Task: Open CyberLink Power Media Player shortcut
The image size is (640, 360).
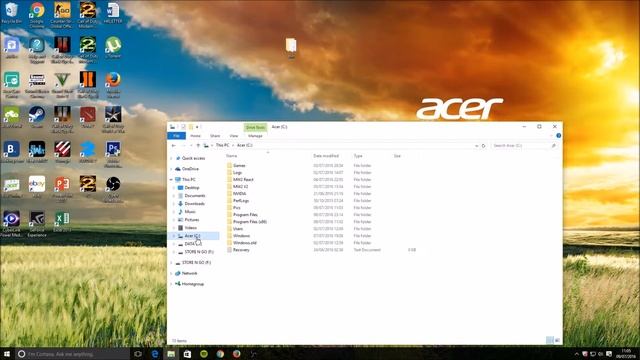Action: point(11,224)
